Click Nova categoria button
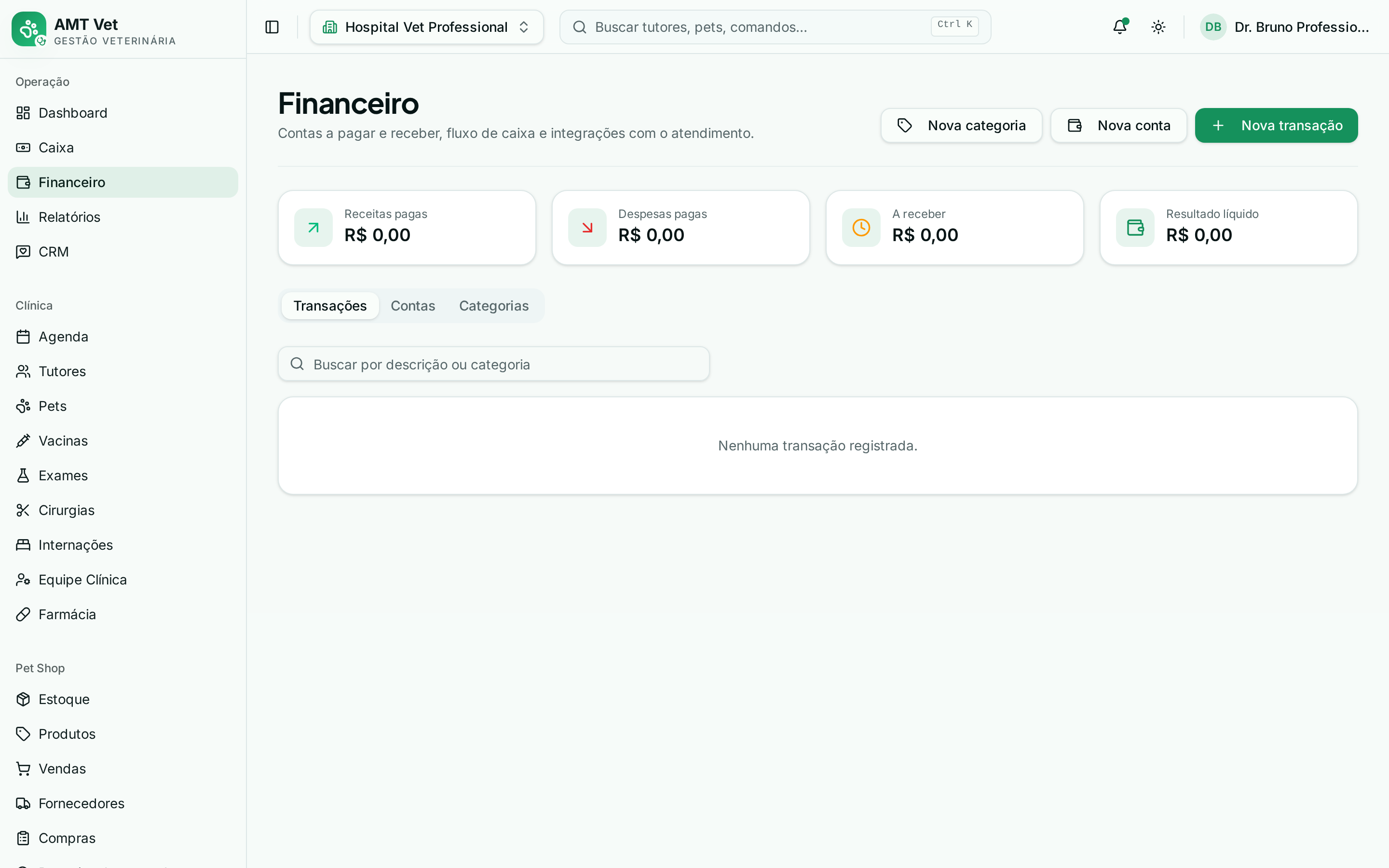This screenshot has width=1389, height=868. tap(961, 125)
